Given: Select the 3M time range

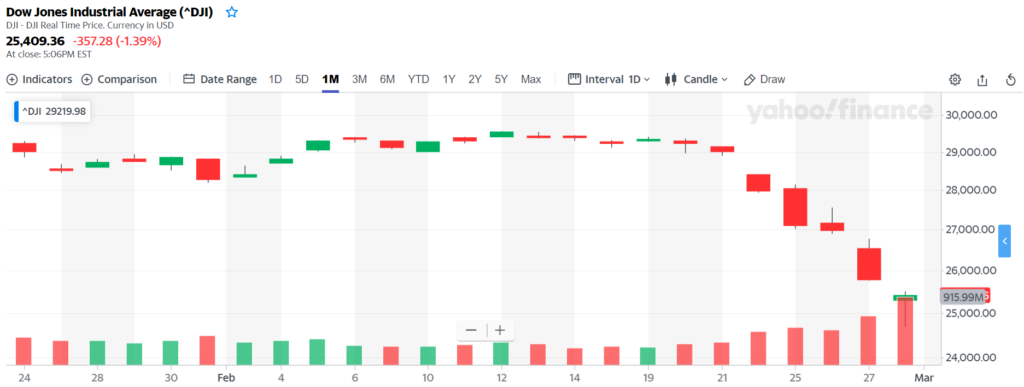Looking at the screenshot, I should point(359,80).
